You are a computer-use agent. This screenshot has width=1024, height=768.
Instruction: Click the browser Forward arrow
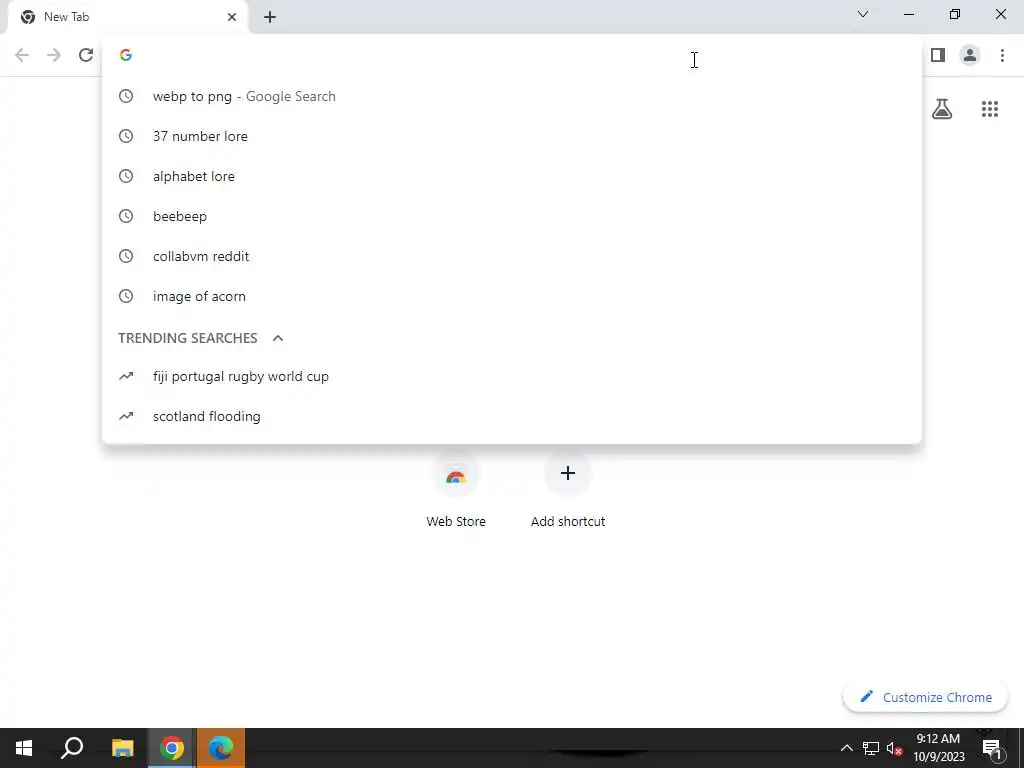[54, 56]
